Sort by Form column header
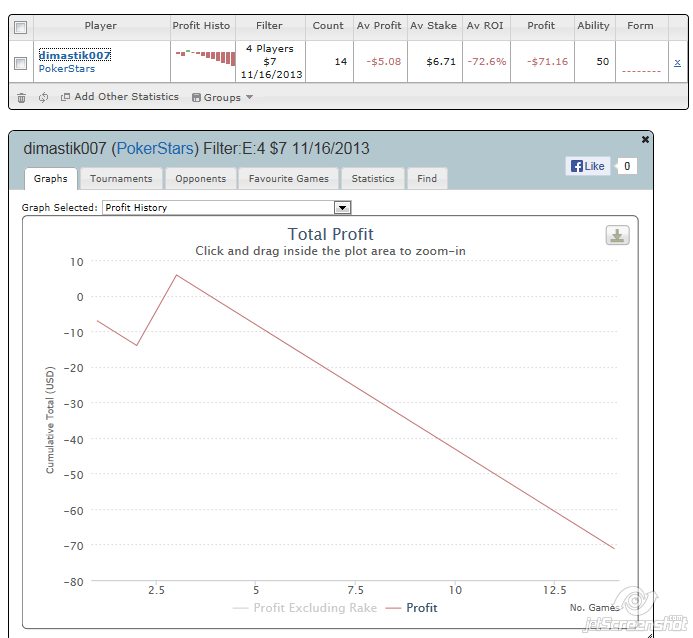Screen dimensions: 693x638 [640, 26]
